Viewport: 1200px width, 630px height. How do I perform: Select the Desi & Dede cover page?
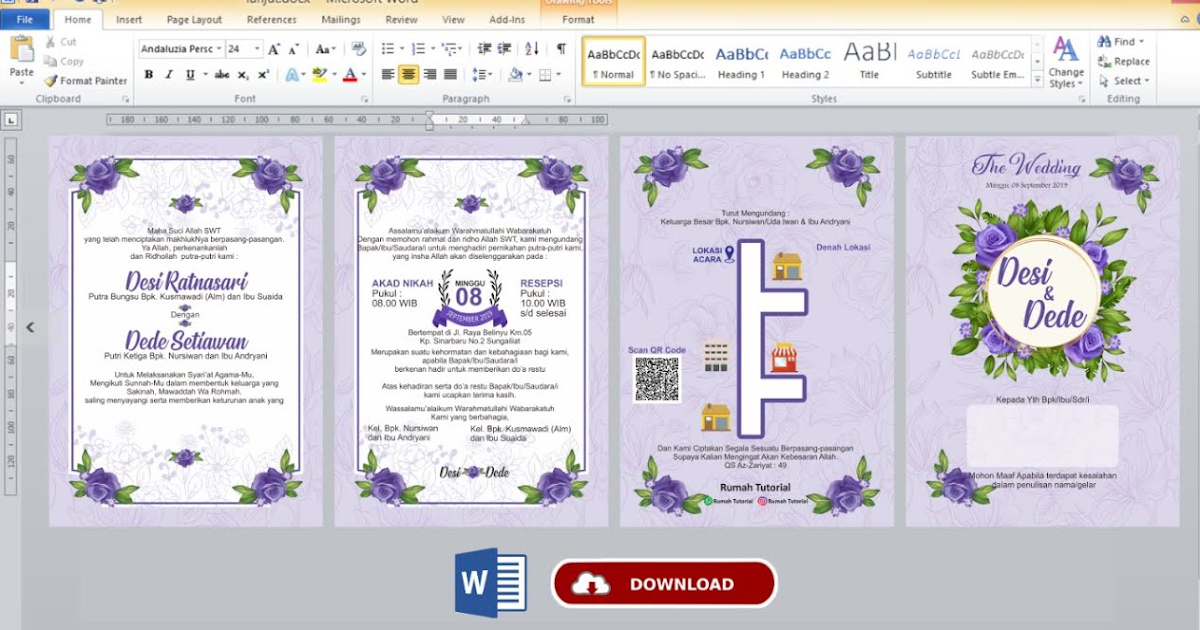pos(1043,331)
